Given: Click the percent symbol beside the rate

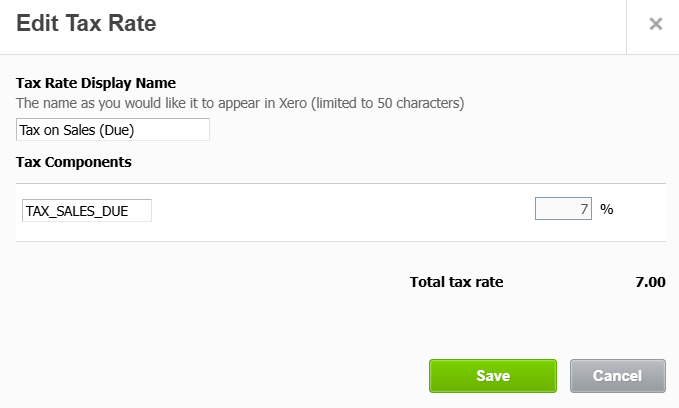Looking at the screenshot, I should coord(606,210).
